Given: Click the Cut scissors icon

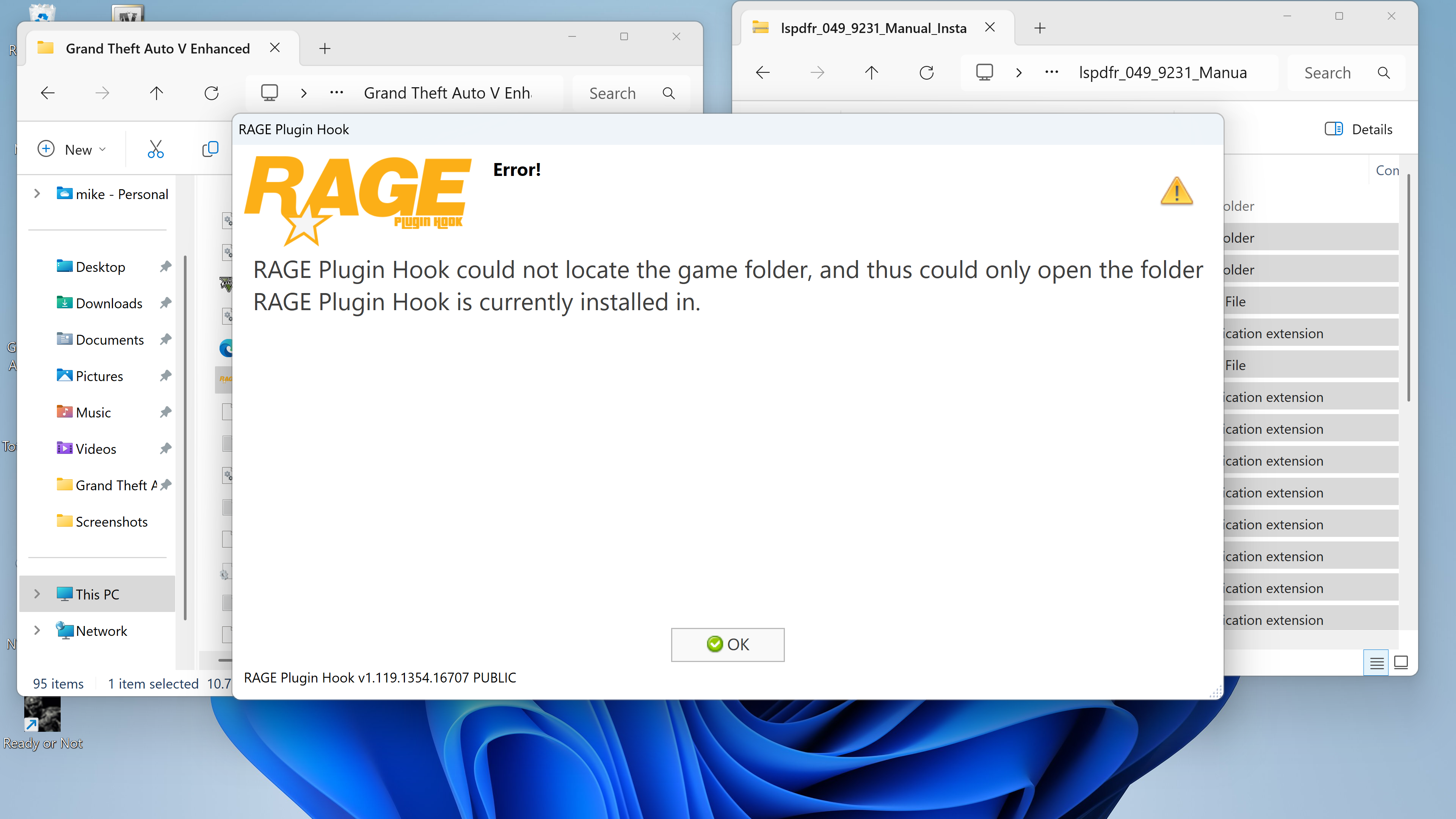Looking at the screenshot, I should click(155, 149).
